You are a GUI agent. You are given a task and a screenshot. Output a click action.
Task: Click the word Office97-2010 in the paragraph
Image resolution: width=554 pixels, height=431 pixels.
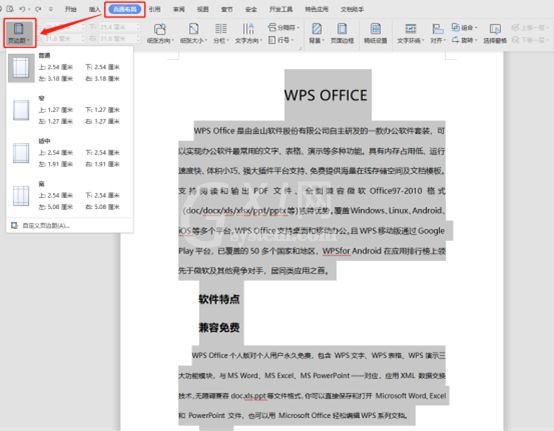pos(396,191)
